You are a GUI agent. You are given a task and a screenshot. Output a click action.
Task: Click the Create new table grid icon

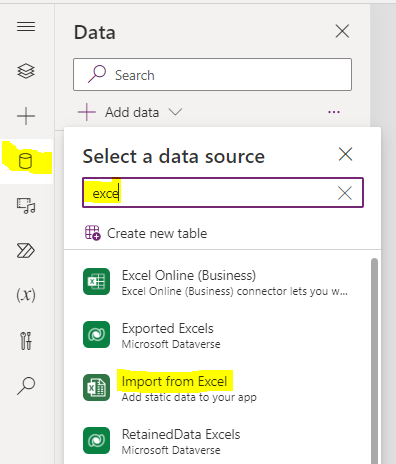[x=92, y=233]
